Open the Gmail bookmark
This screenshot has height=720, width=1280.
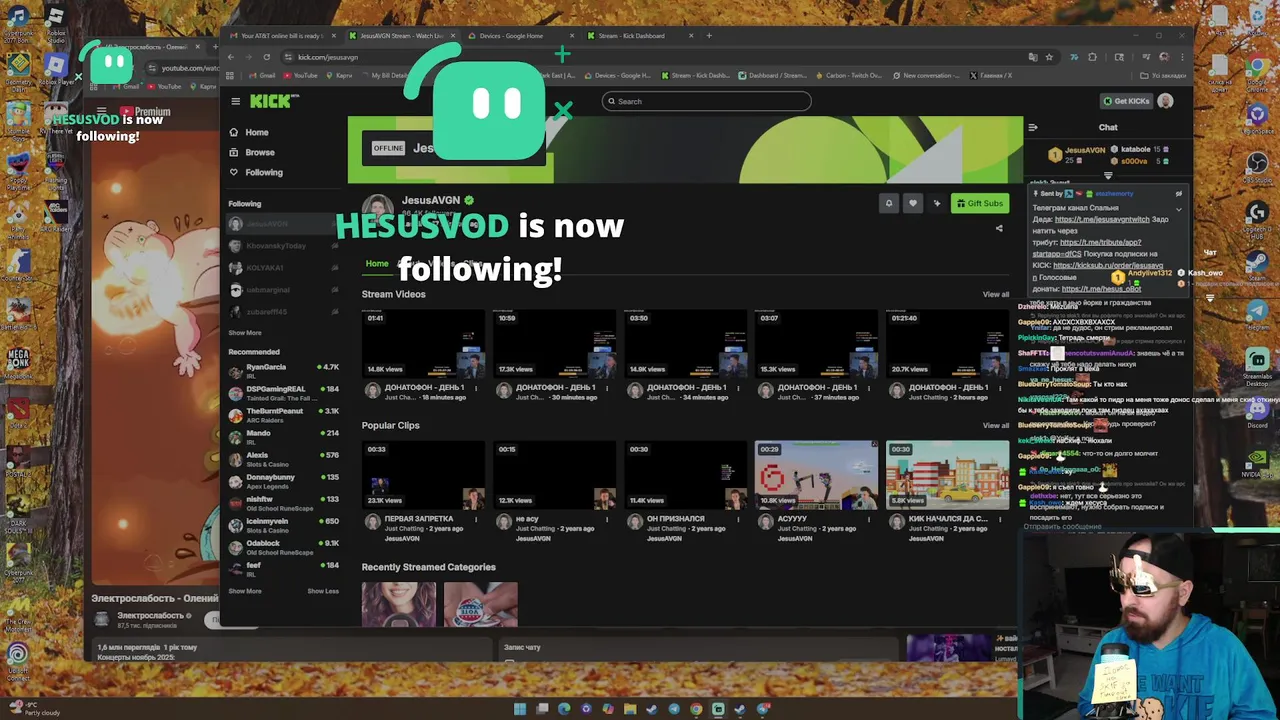[262, 75]
